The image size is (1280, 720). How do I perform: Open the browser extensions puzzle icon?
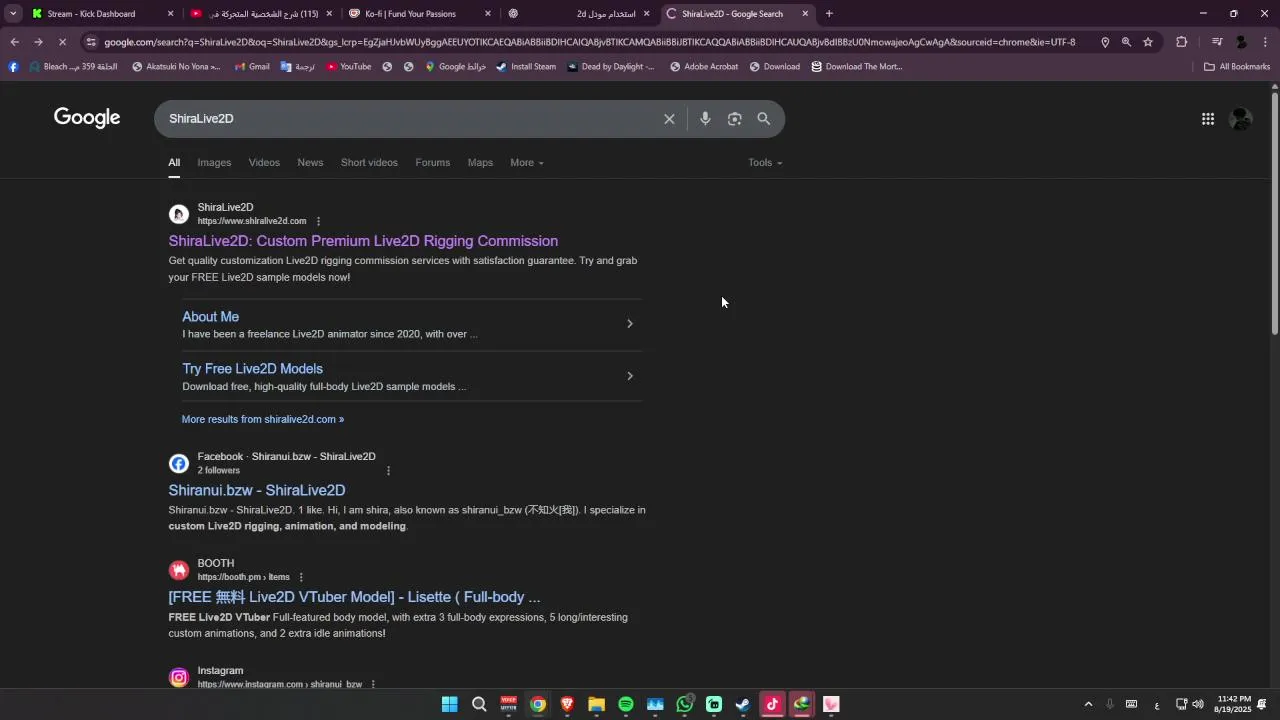point(1182,42)
